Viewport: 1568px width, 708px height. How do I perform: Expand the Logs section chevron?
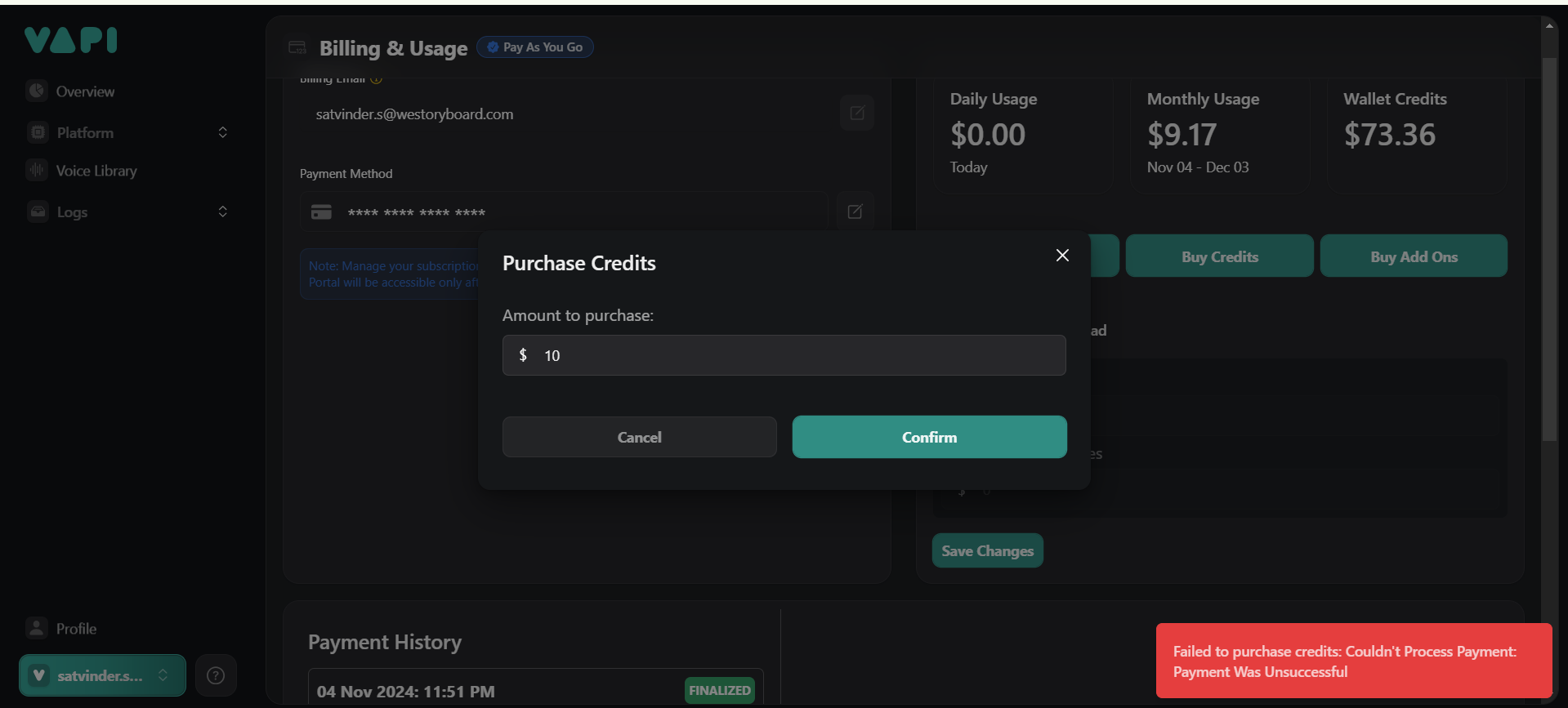pyautogui.click(x=222, y=212)
